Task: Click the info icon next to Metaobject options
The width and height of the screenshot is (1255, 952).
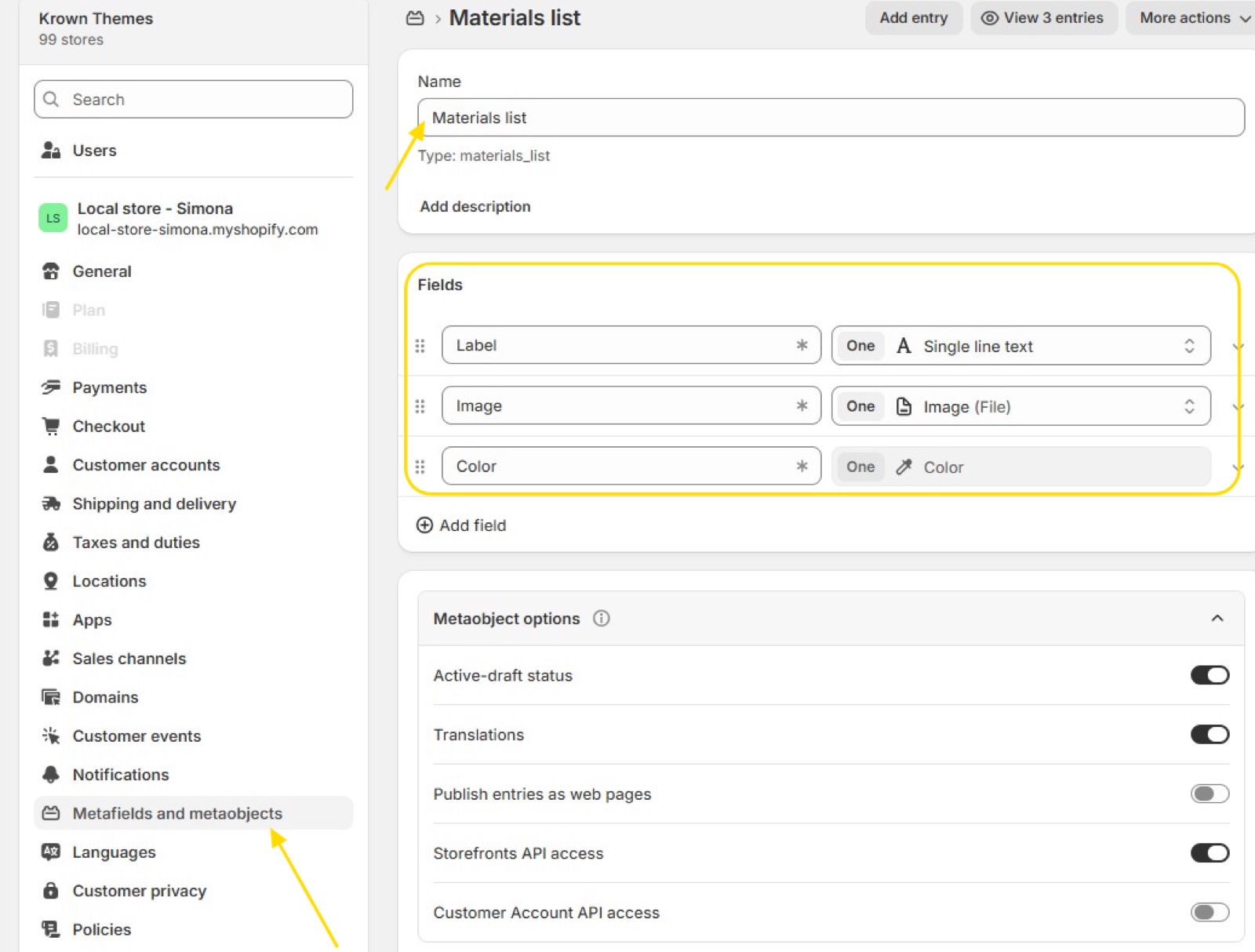Action: click(602, 619)
